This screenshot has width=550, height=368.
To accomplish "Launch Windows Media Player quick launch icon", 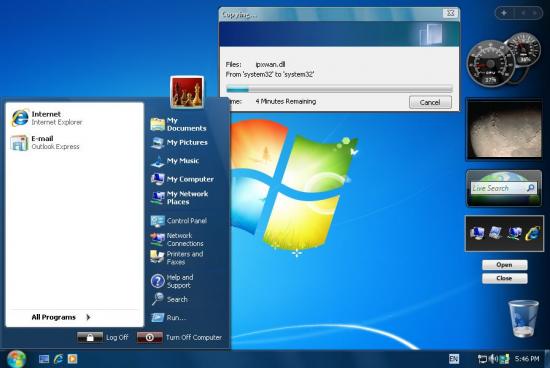I will coord(72,359).
